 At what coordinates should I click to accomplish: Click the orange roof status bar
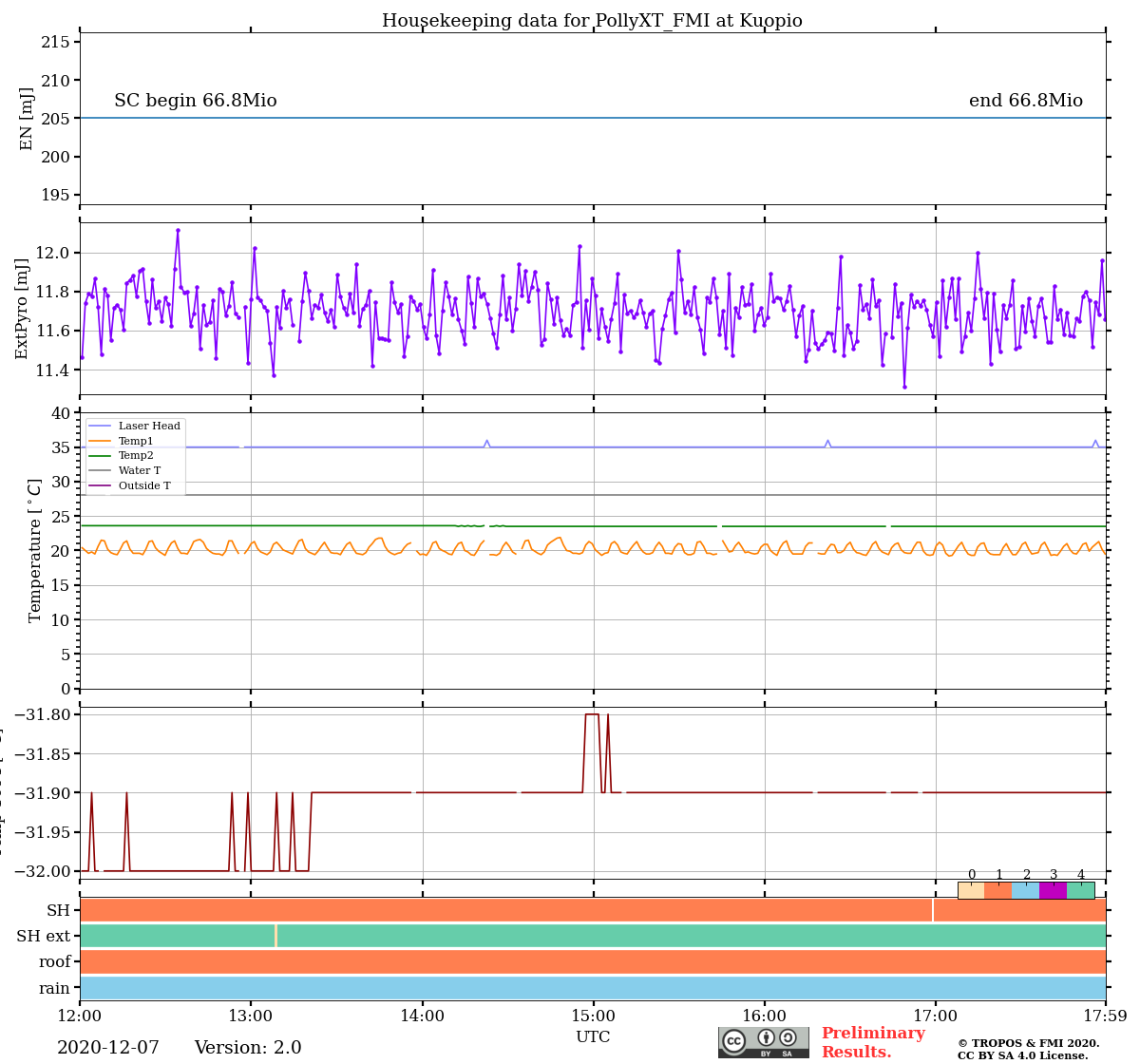593,961
